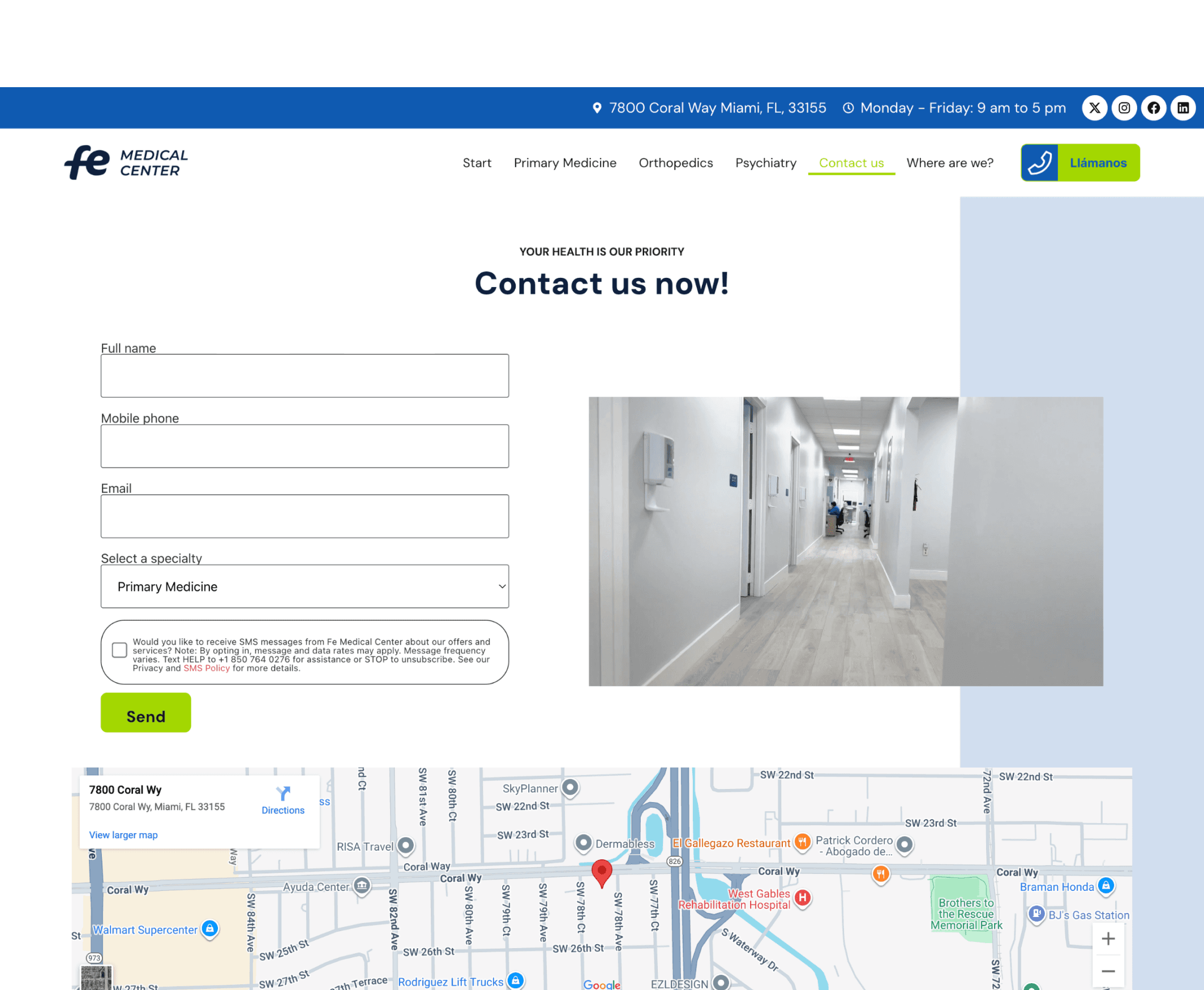Toggle satellite view map thumbnail
The width and height of the screenshot is (1204, 990).
[96, 978]
